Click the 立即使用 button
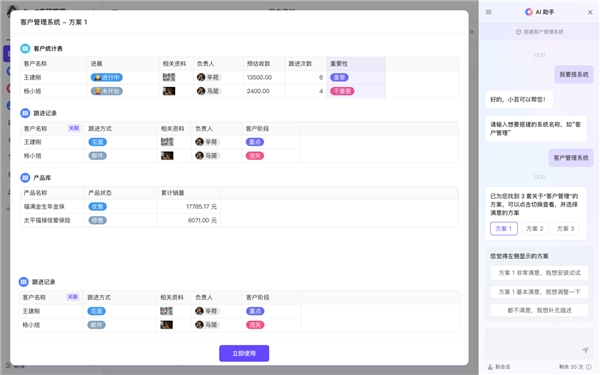Screen dimensions: 600x375 (x=244, y=353)
